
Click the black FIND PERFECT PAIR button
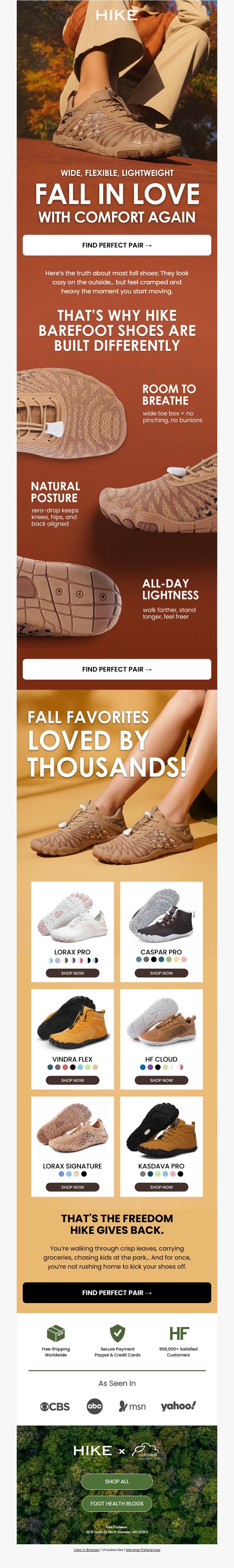coord(117,1292)
